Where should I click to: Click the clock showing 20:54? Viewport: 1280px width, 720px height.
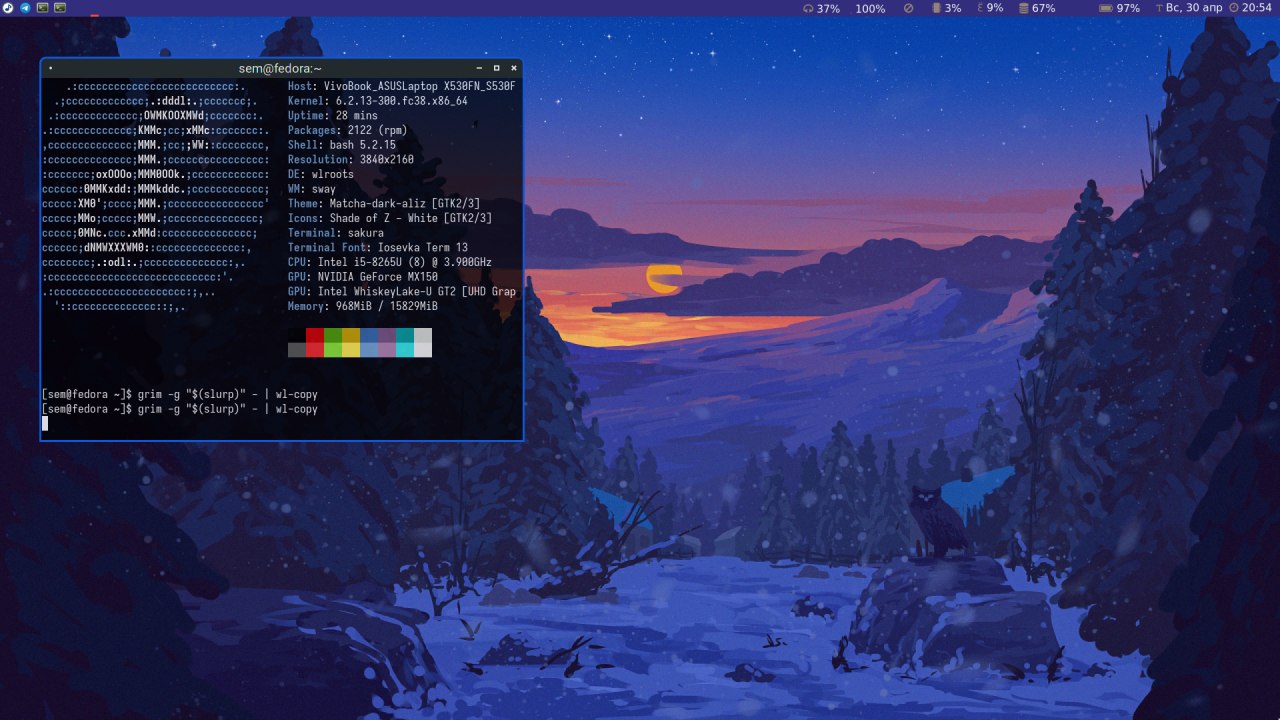(x=1250, y=8)
